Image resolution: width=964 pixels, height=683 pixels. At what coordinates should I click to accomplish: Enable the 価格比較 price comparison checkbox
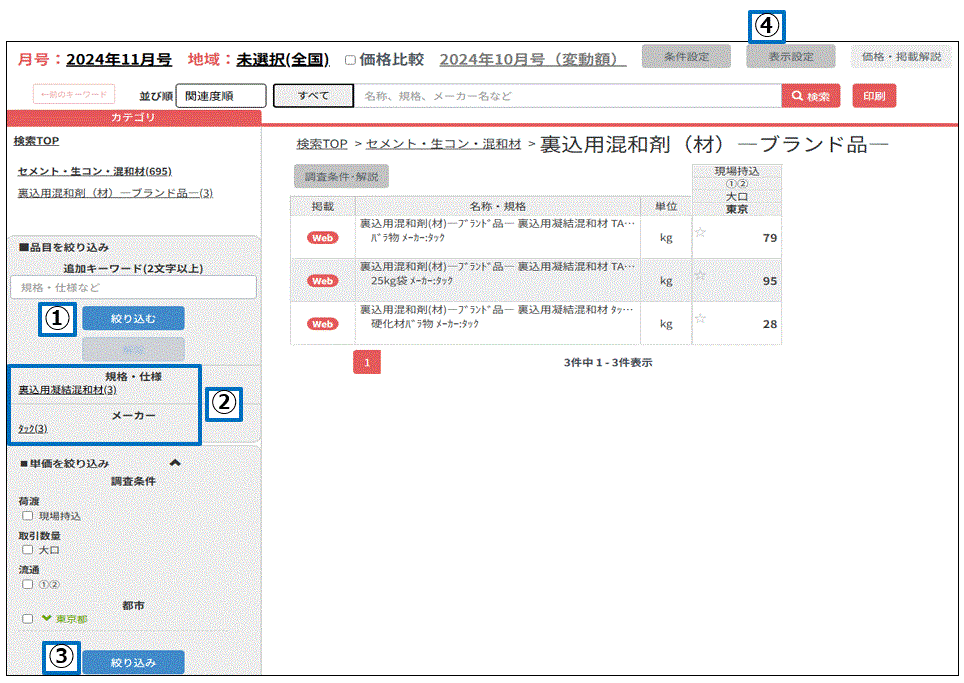[350, 60]
